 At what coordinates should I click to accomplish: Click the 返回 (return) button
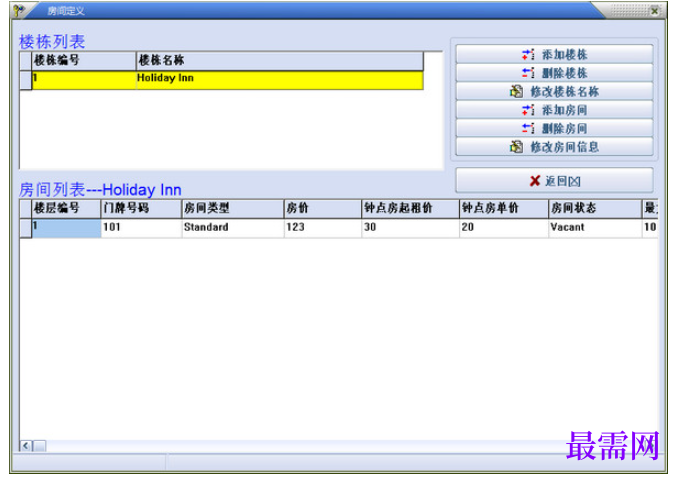pos(554,180)
